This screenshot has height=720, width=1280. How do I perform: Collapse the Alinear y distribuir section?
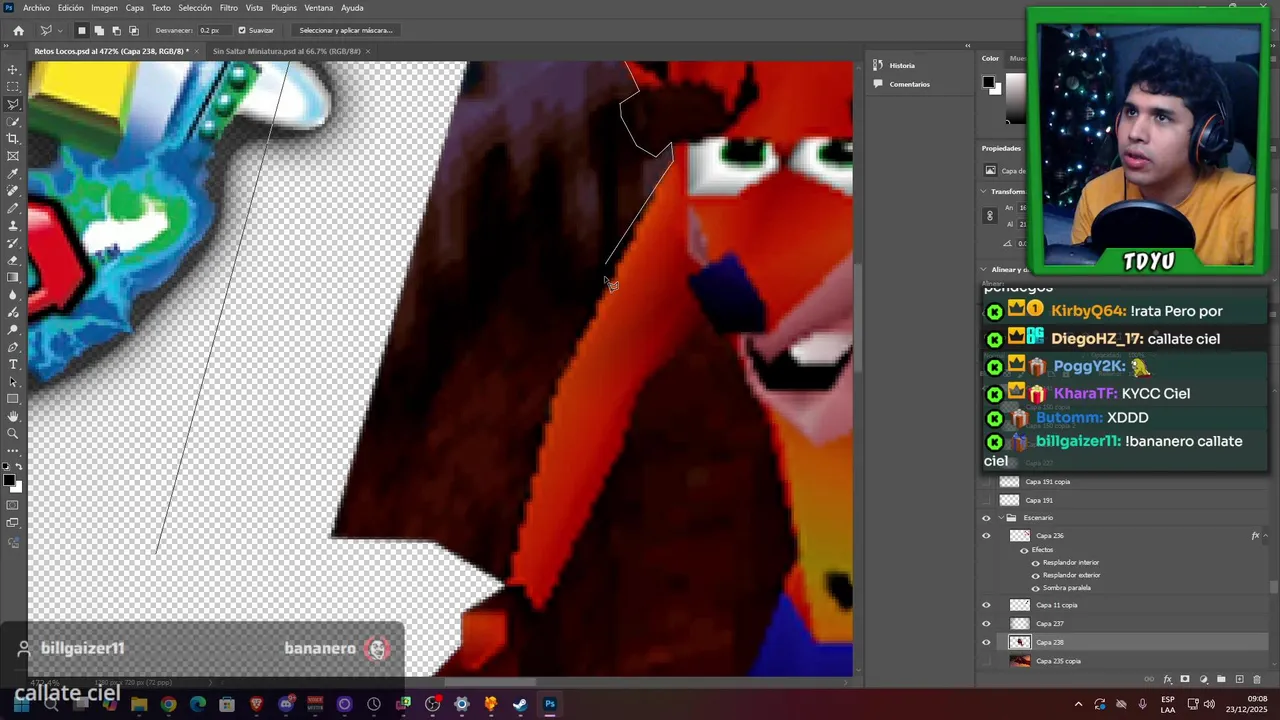pyautogui.click(x=984, y=269)
